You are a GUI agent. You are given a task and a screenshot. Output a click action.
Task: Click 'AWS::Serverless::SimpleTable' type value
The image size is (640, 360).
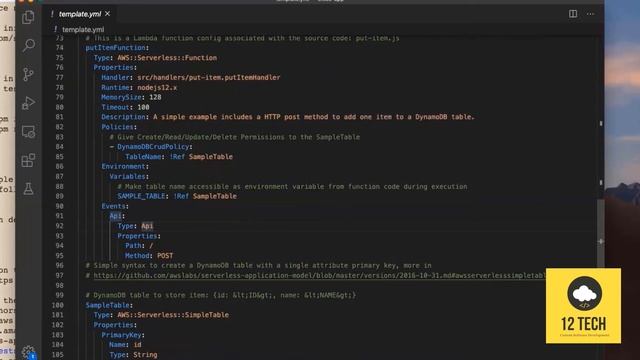click(x=173, y=315)
